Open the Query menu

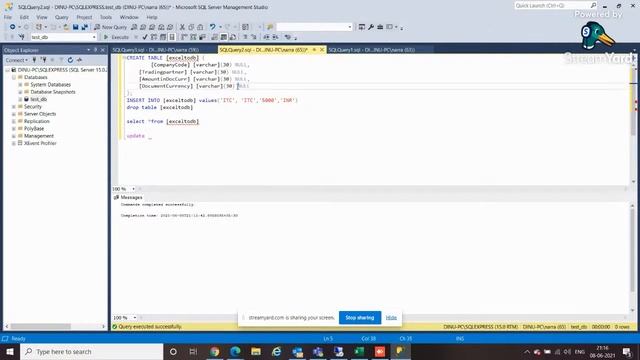(x=62, y=17)
